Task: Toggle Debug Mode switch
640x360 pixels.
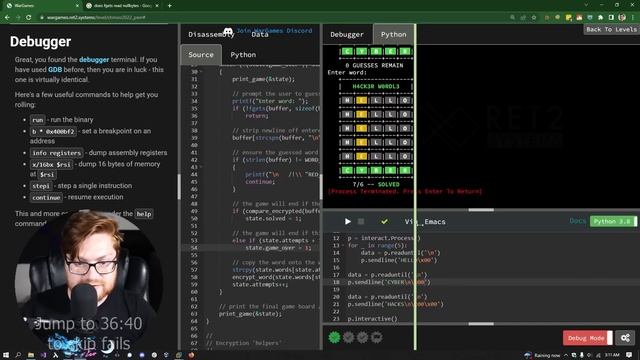Action: tap(587, 338)
